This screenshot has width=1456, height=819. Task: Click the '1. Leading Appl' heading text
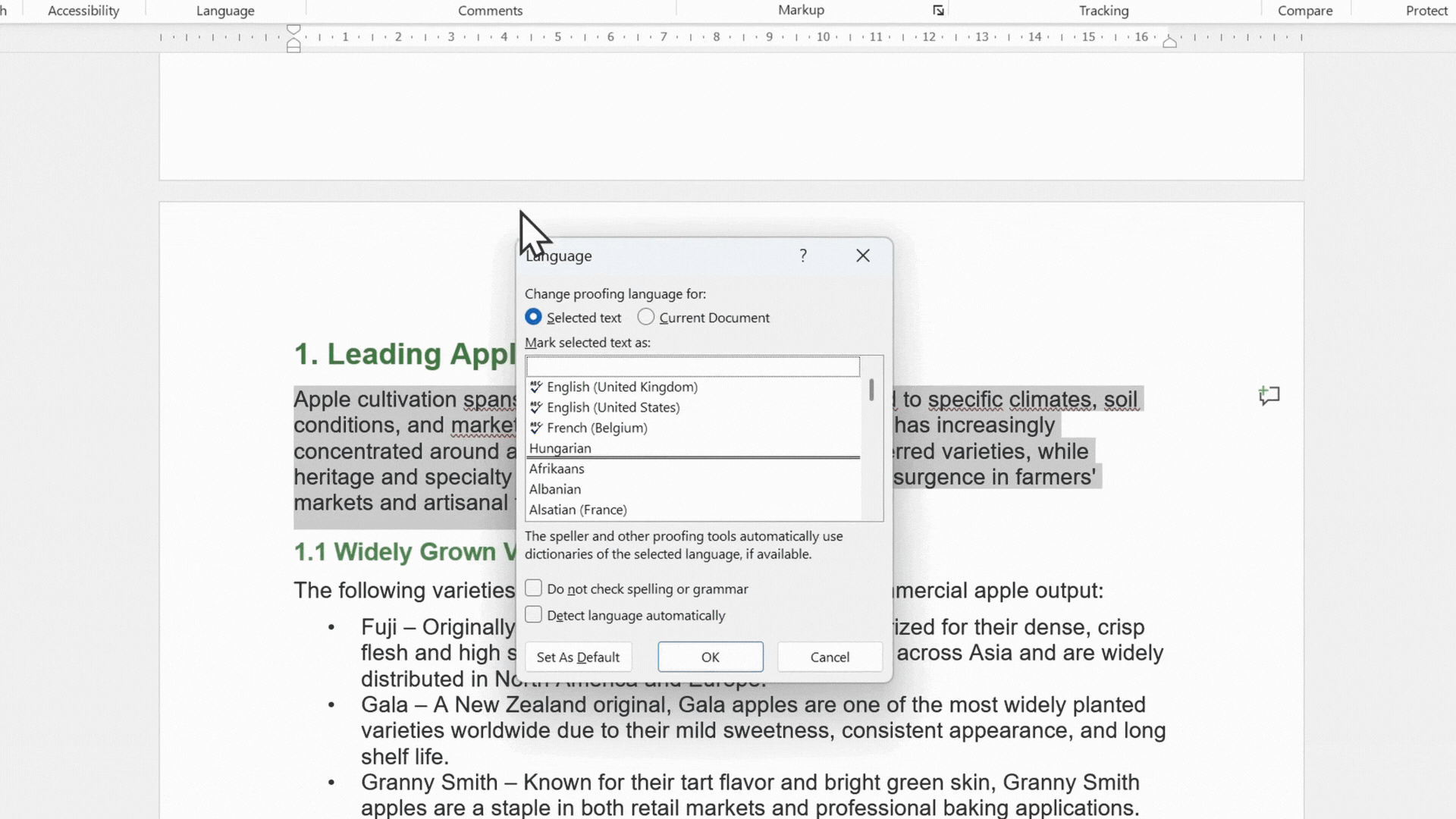(405, 354)
